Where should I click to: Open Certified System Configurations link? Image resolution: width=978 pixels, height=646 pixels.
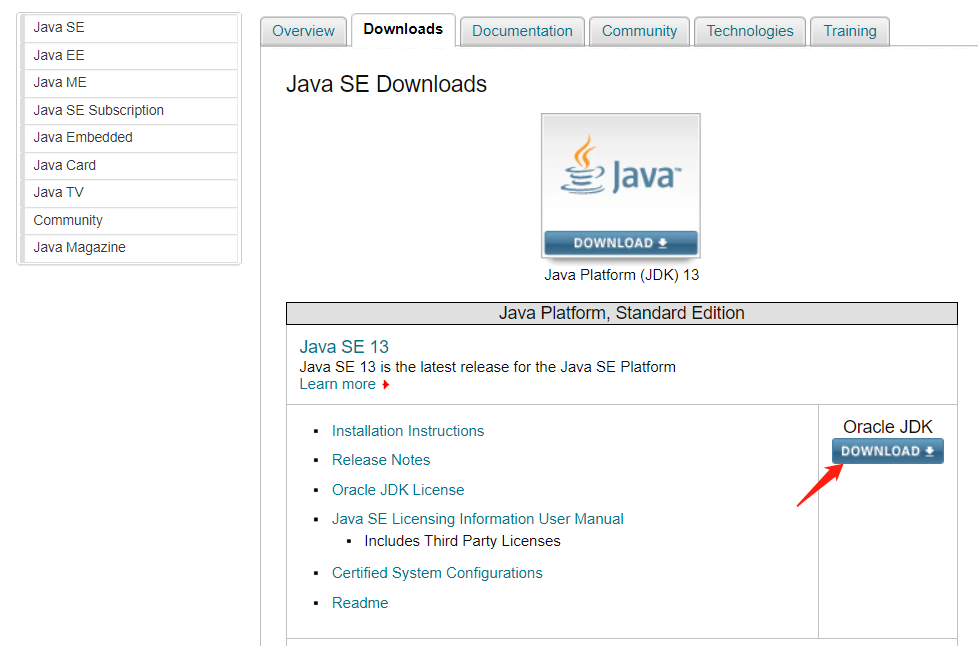(437, 573)
